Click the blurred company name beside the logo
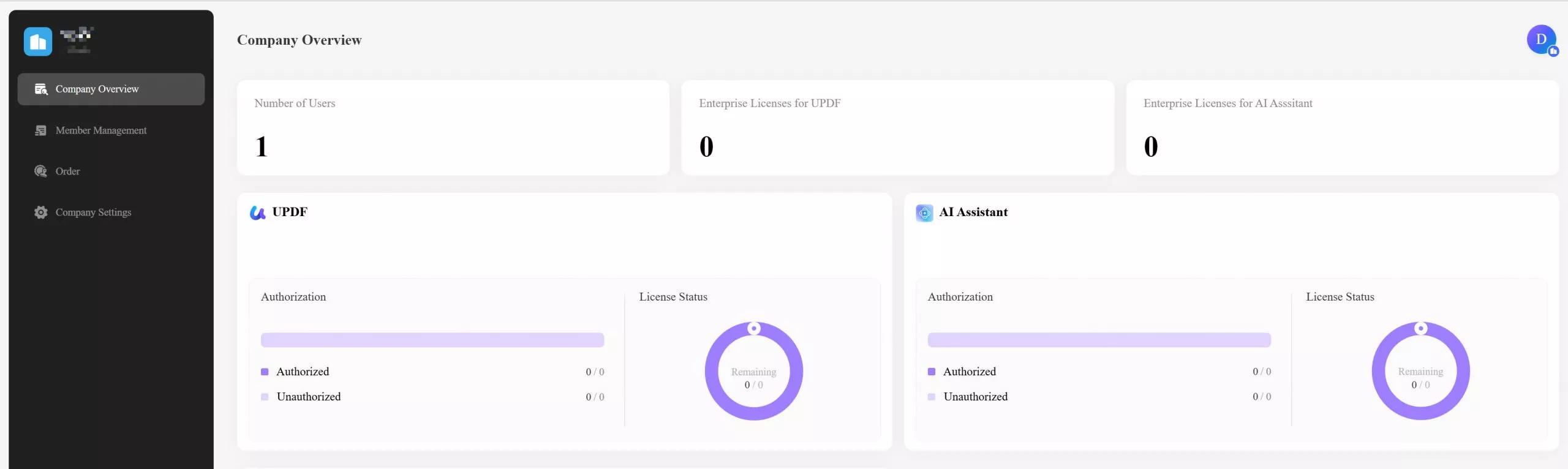The height and width of the screenshot is (469, 1568). pos(77,40)
